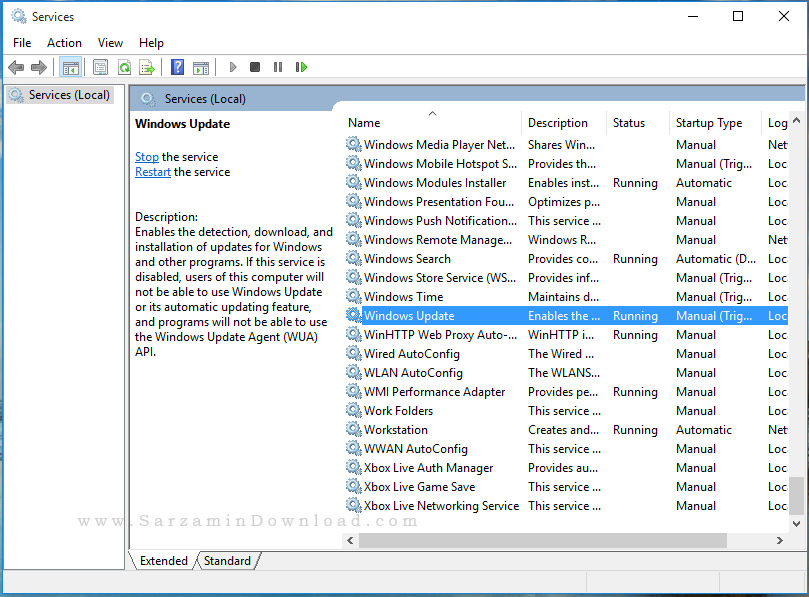Click Running status of Workstation row

(635, 430)
